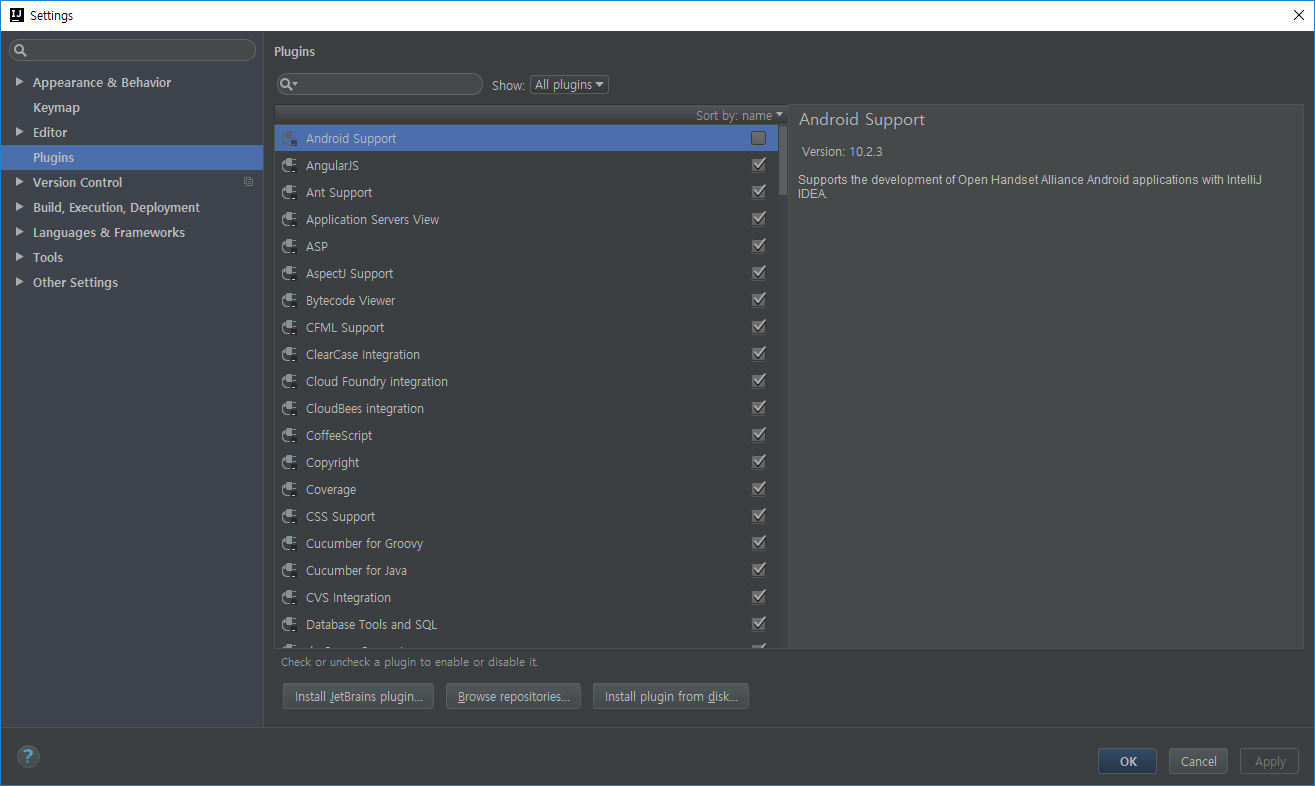This screenshot has height=786, width=1315.
Task: Enable the Android Support plugin checkbox
Action: click(x=759, y=138)
